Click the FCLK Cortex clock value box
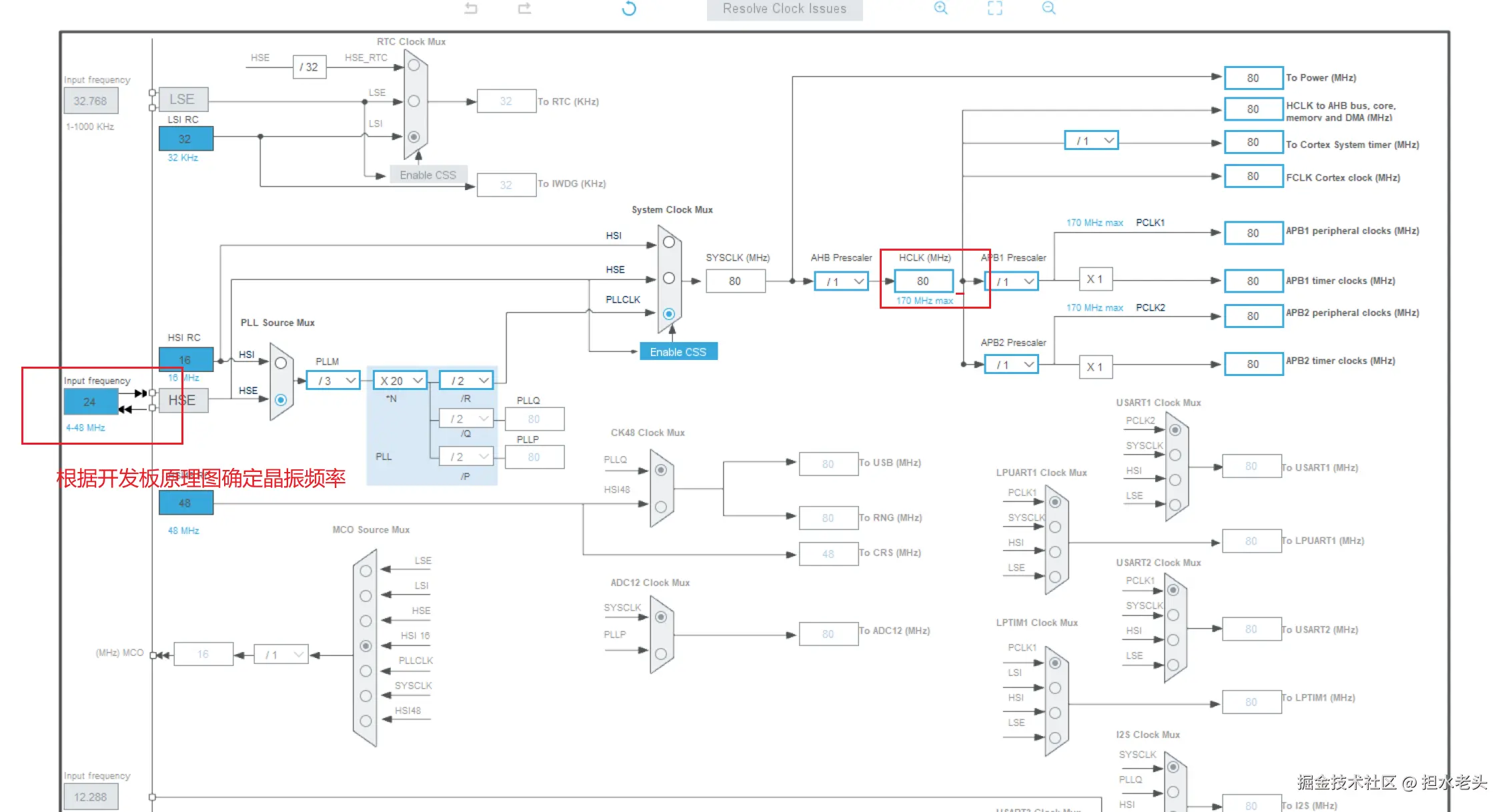The width and height of the screenshot is (1508, 812). [1254, 176]
